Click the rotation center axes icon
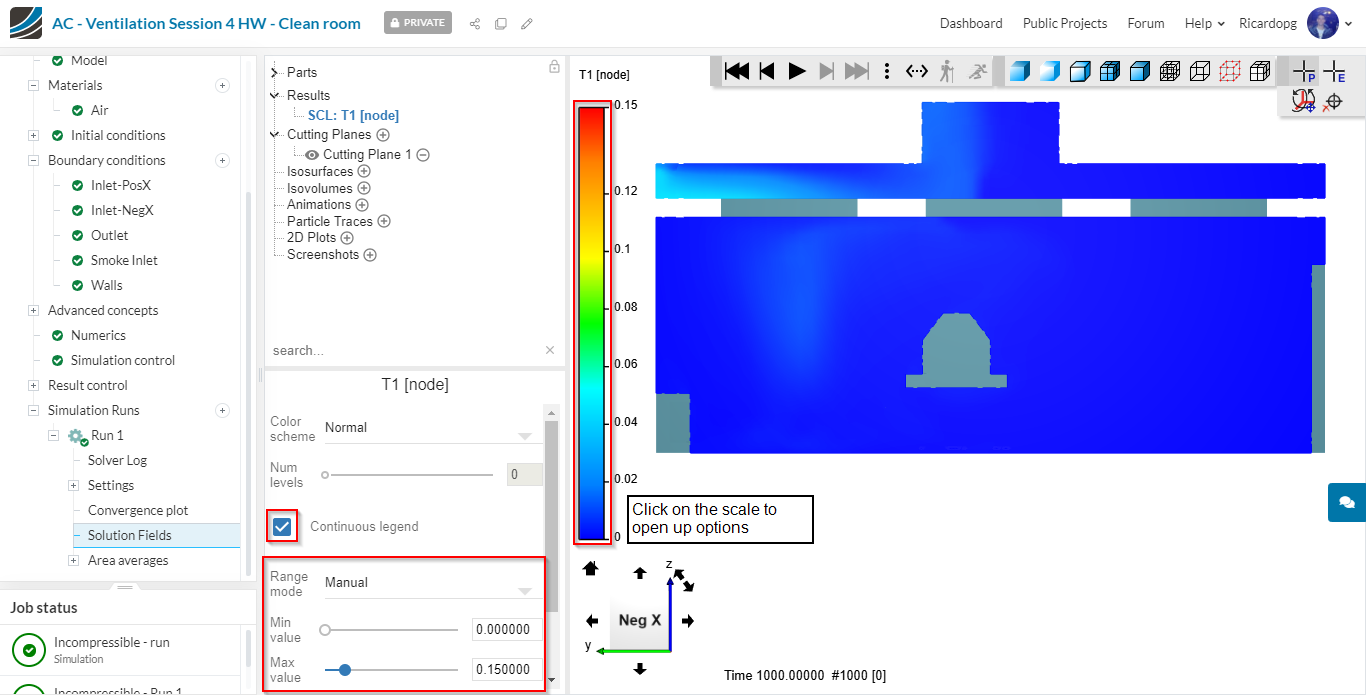1366x695 pixels. coord(1303,101)
